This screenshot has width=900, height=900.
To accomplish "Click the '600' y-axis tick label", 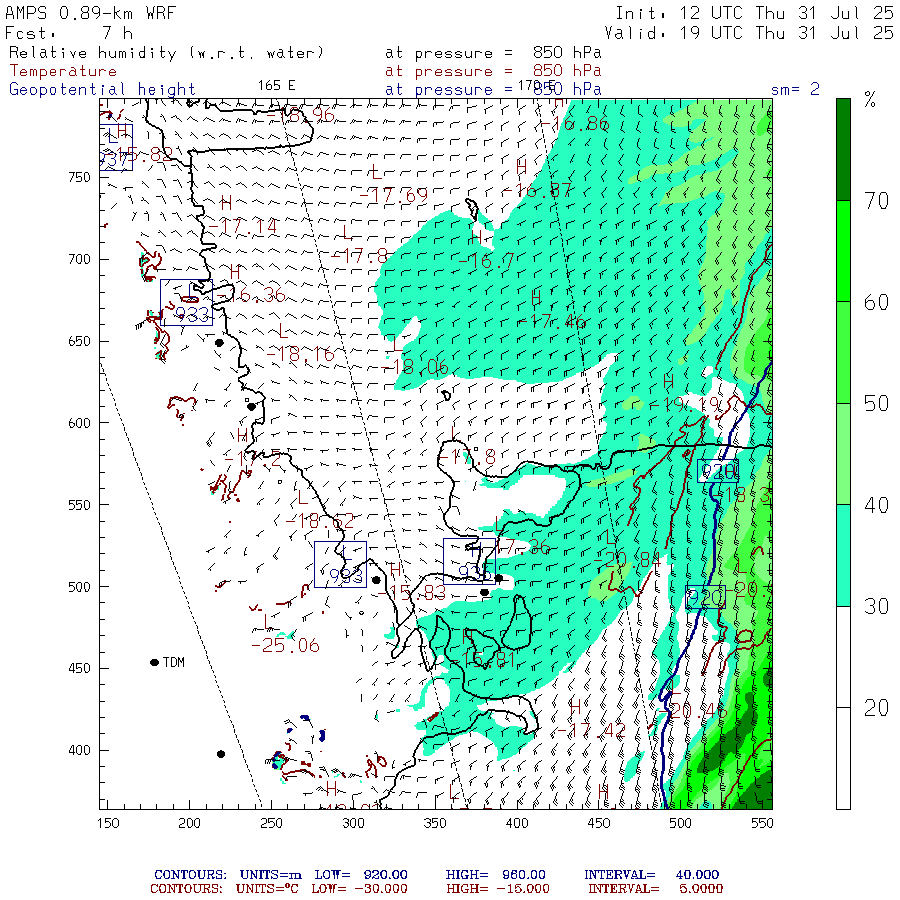I will [x=79, y=423].
